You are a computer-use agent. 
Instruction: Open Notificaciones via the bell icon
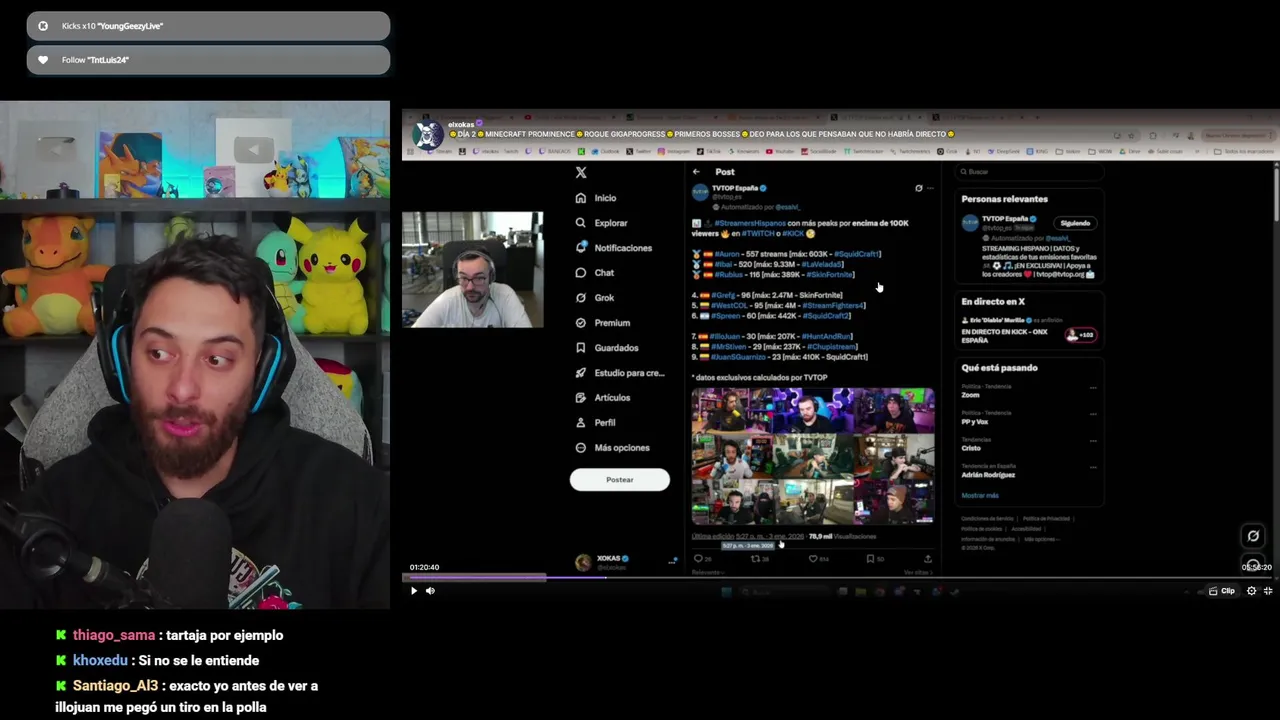581,247
